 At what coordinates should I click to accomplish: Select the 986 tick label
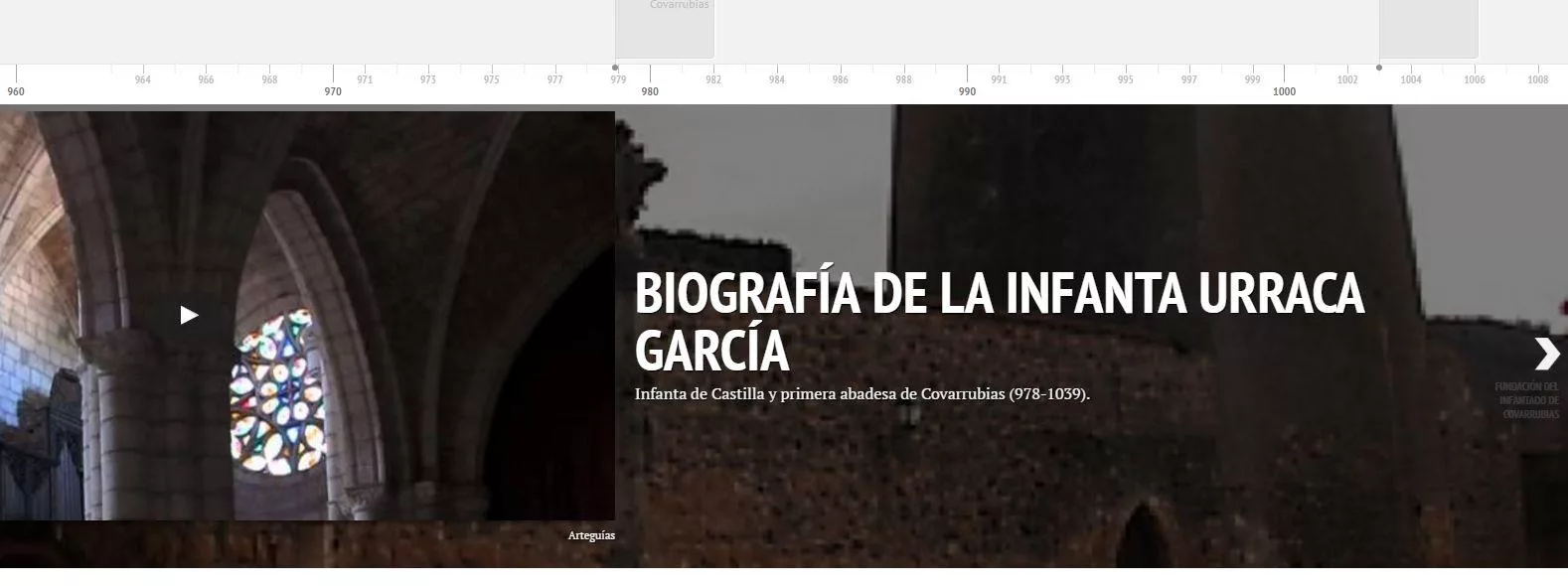(840, 80)
